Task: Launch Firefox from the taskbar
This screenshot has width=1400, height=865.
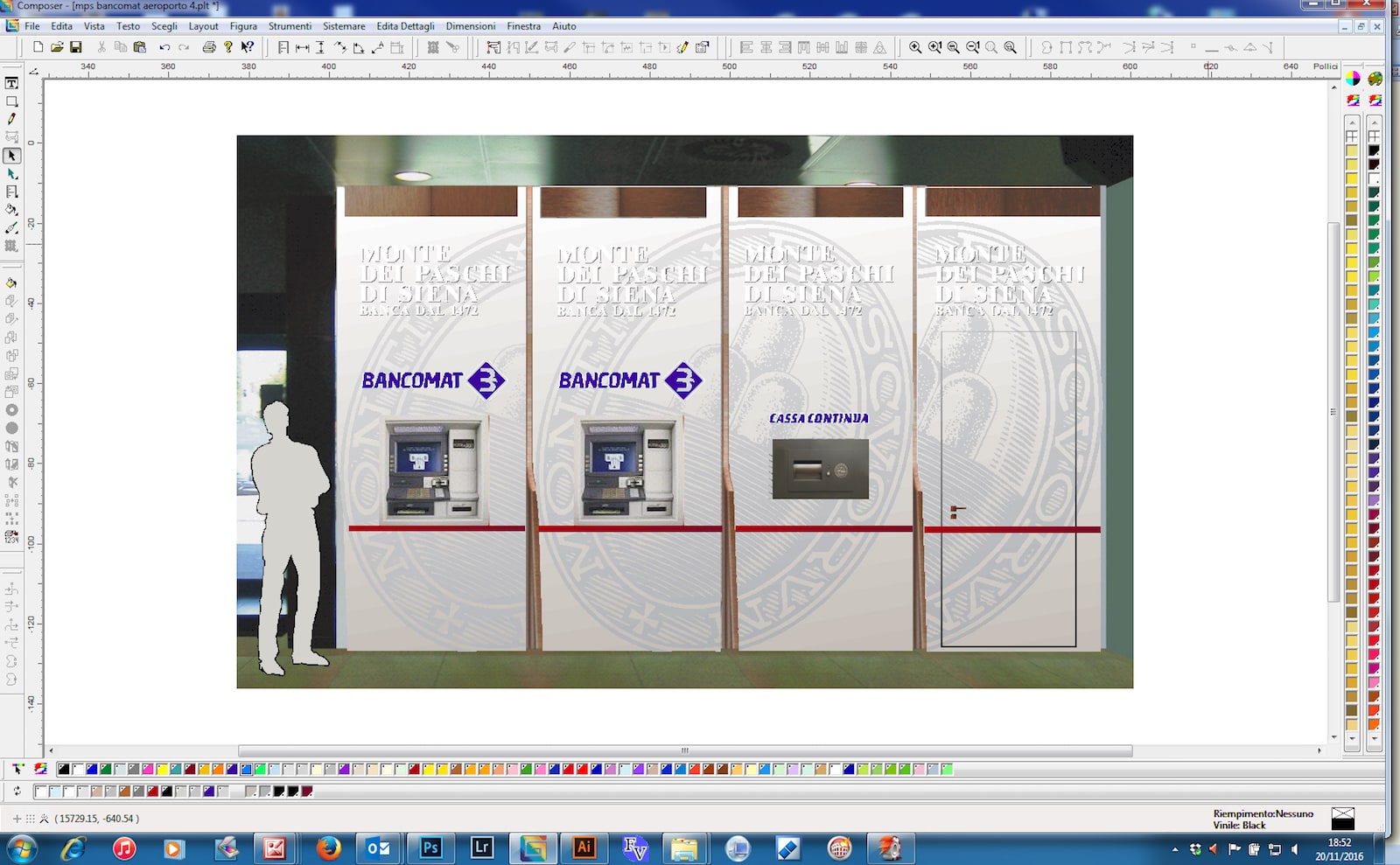Action: 328,848
